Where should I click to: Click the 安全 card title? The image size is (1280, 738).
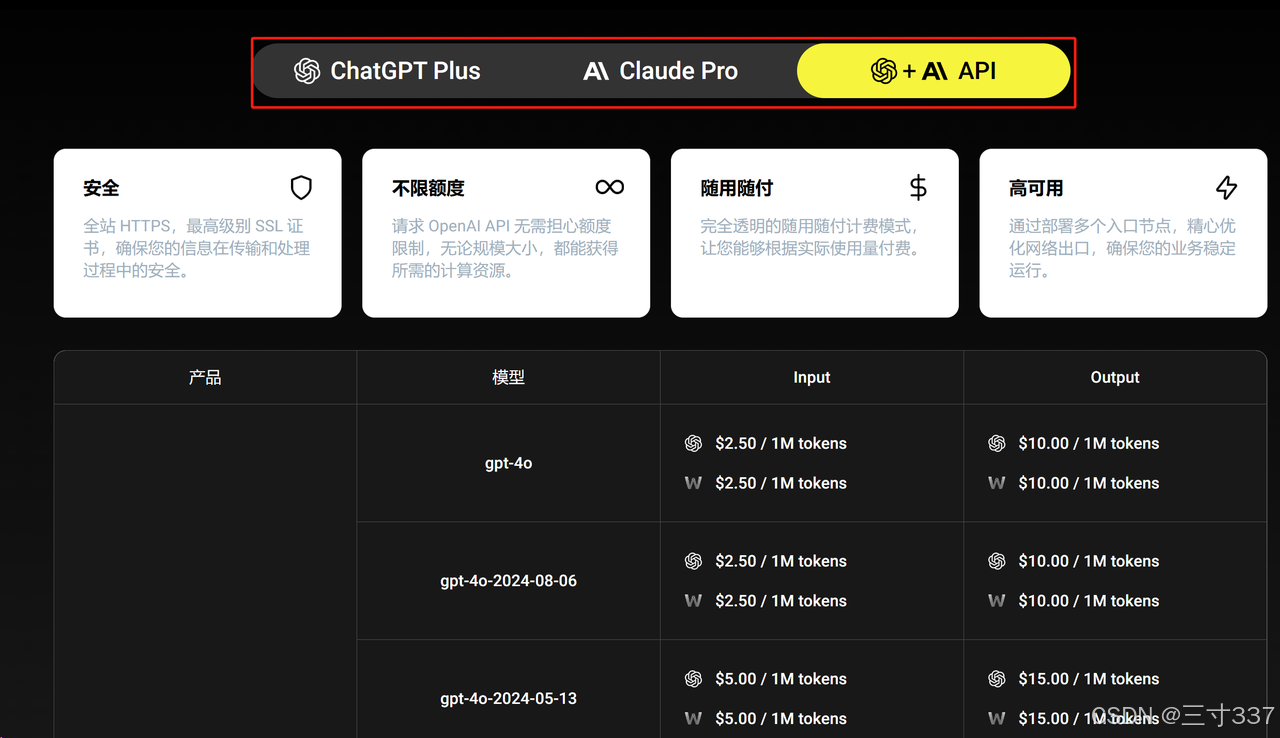[x=101, y=188]
